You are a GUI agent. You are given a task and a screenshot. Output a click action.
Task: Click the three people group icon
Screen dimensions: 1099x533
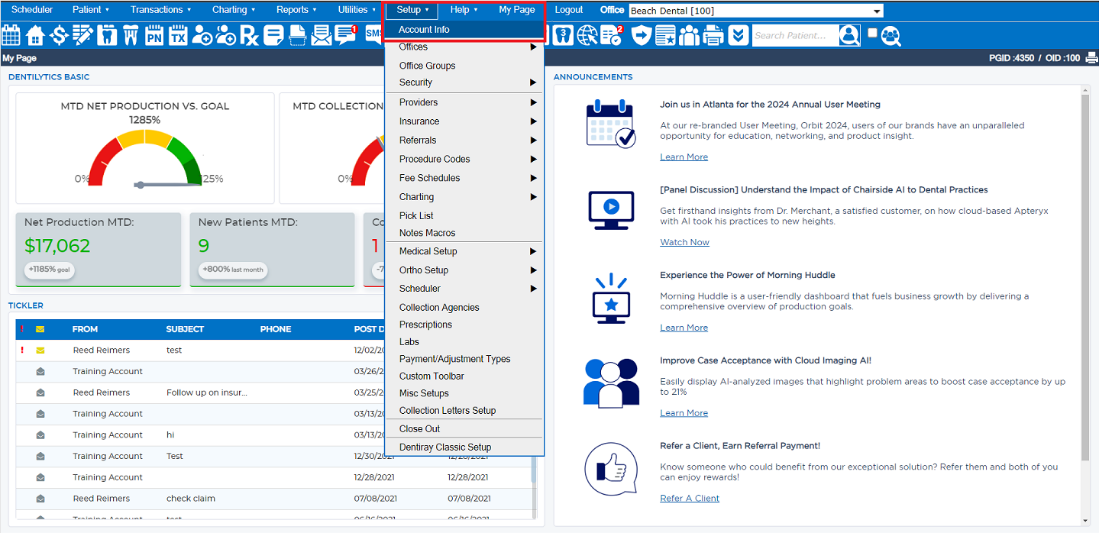pyautogui.click(x=690, y=34)
